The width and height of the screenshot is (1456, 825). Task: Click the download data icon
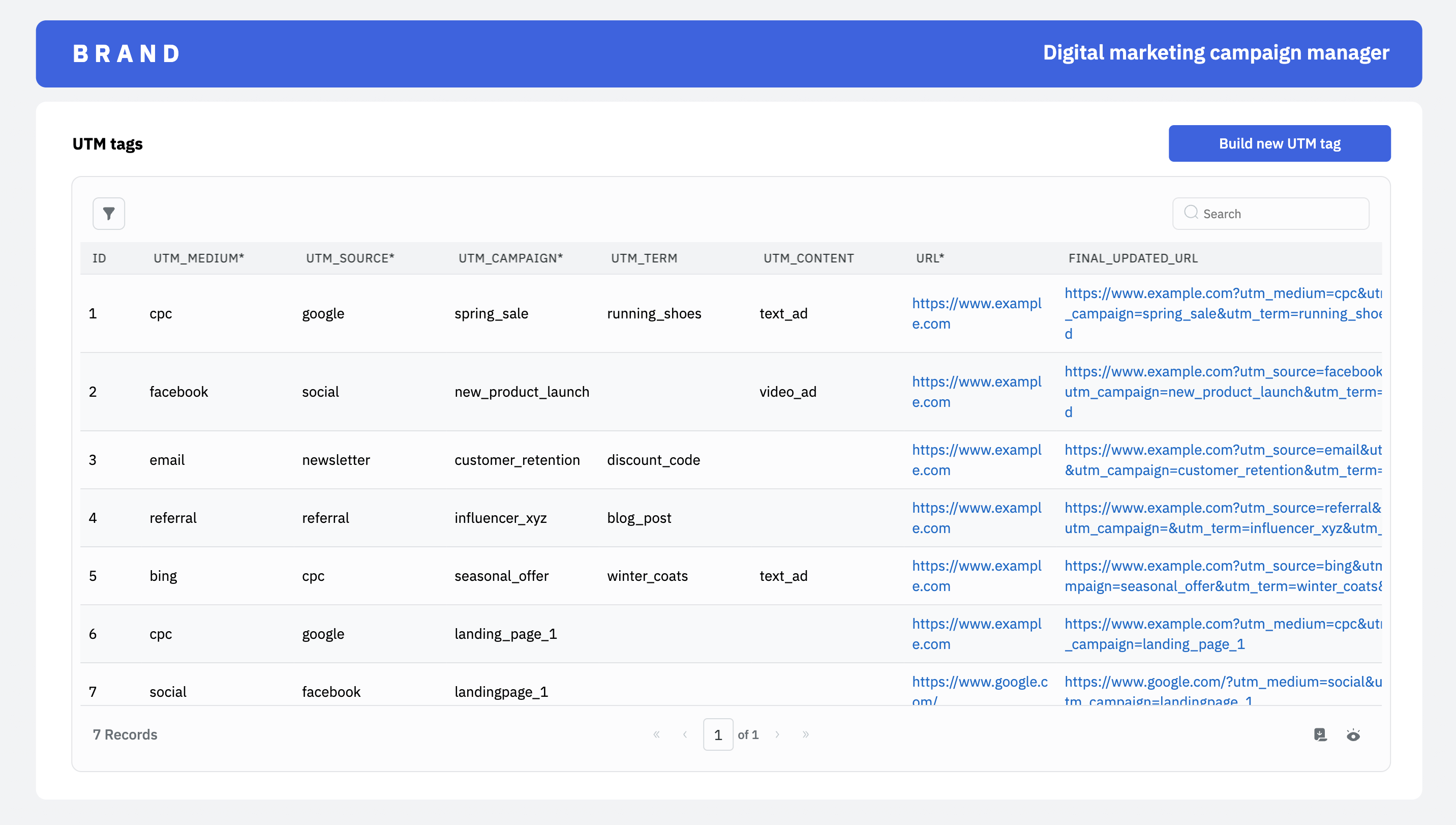pyautogui.click(x=1320, y=734)
